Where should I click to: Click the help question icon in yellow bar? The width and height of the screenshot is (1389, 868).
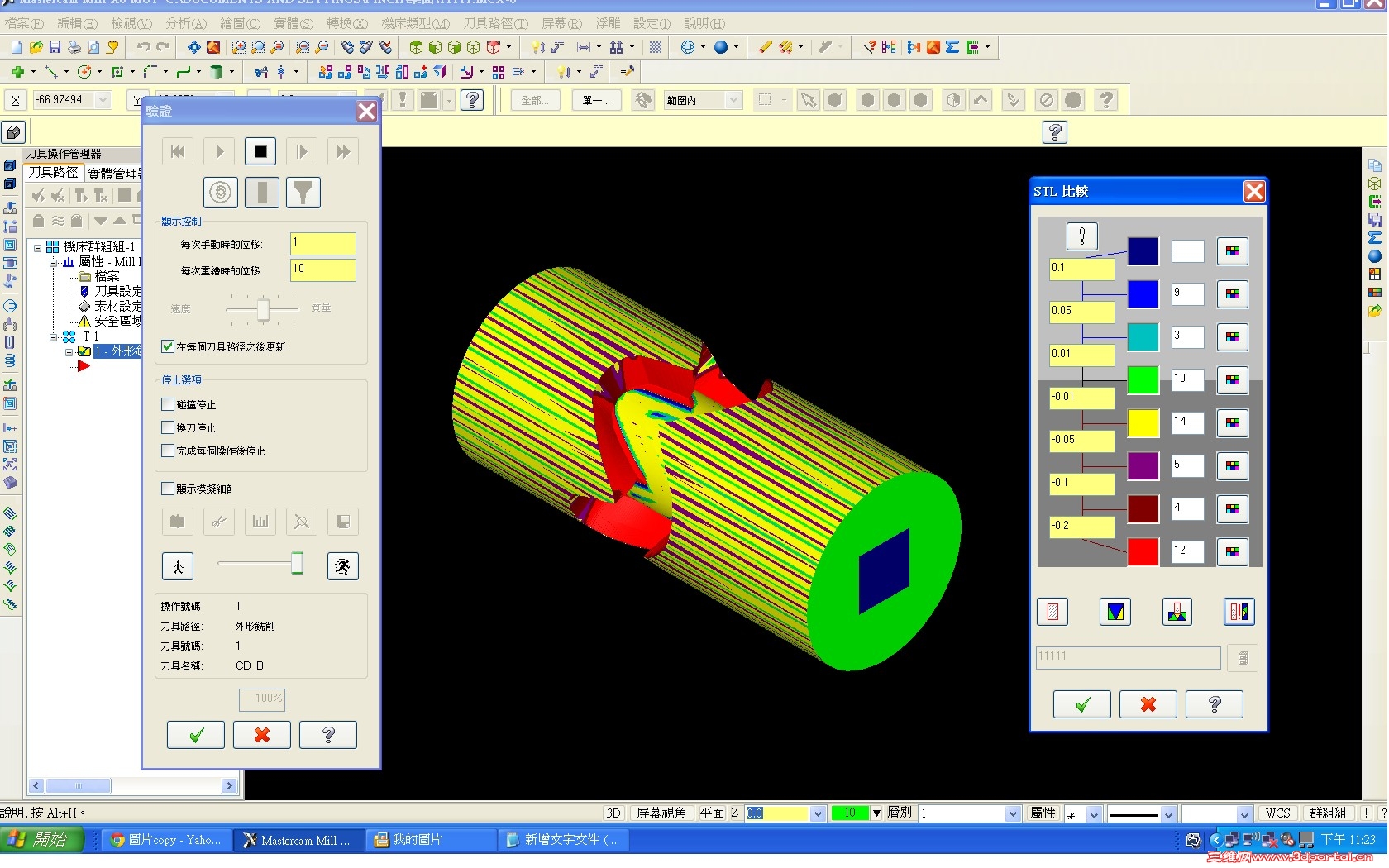tap(1055, 132)
